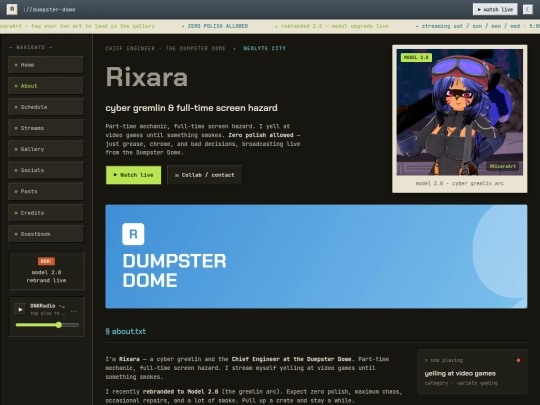This screenshot has height=405, width=540.
Task: Open the radio player more options dots
Action: coord(73,311)
